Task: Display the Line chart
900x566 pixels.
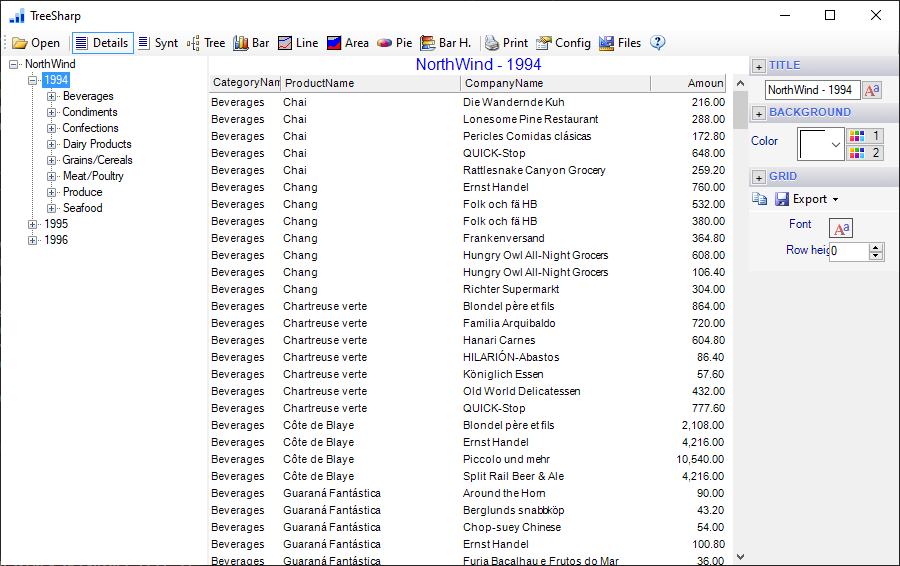Action: click(298, 43)
